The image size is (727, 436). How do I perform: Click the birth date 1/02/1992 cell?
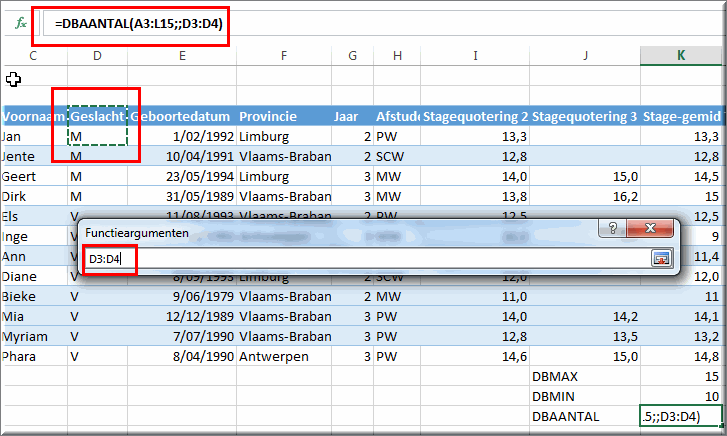point(181,136)
